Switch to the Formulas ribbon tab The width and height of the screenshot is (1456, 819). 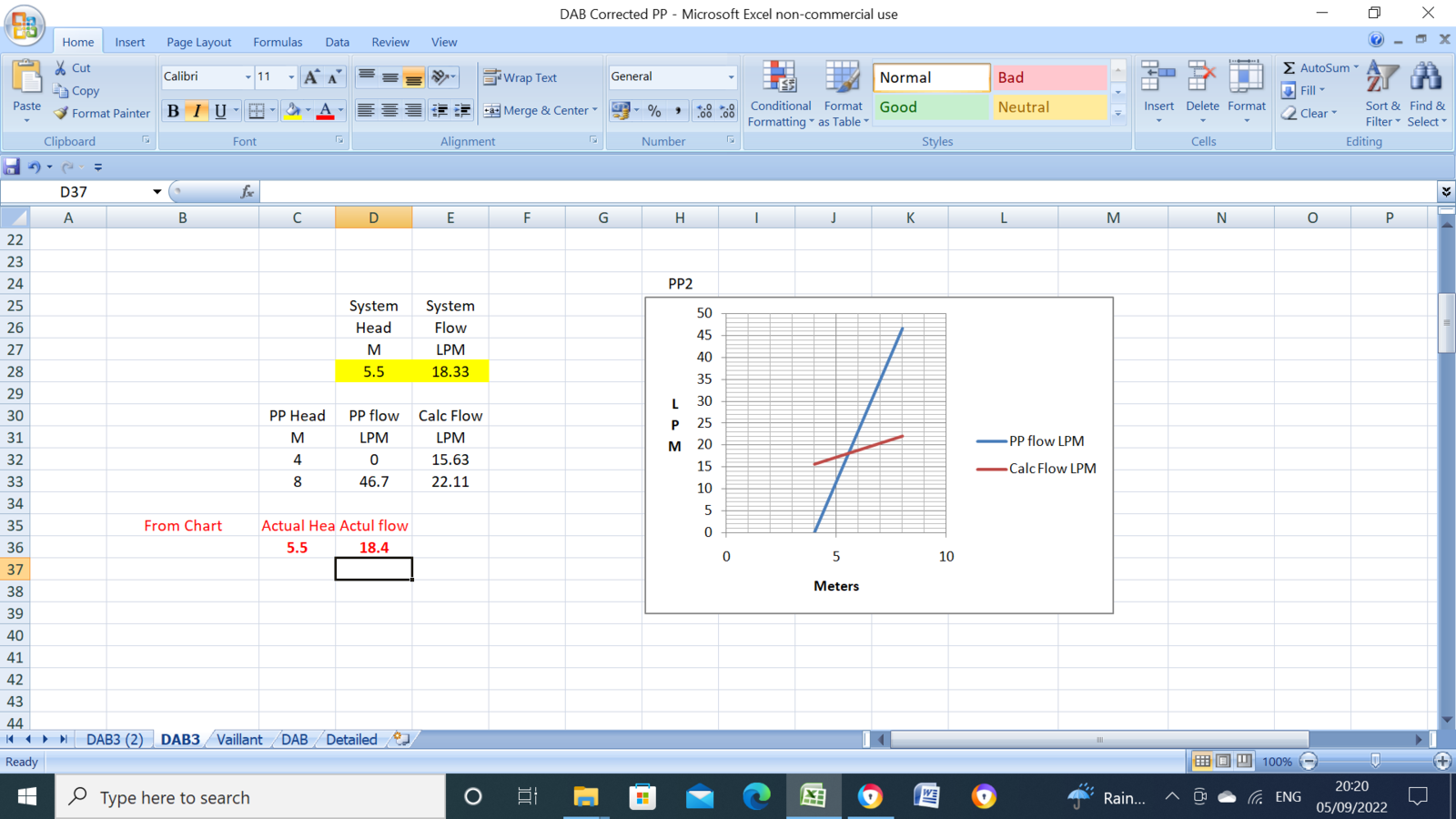coord(278,42)
